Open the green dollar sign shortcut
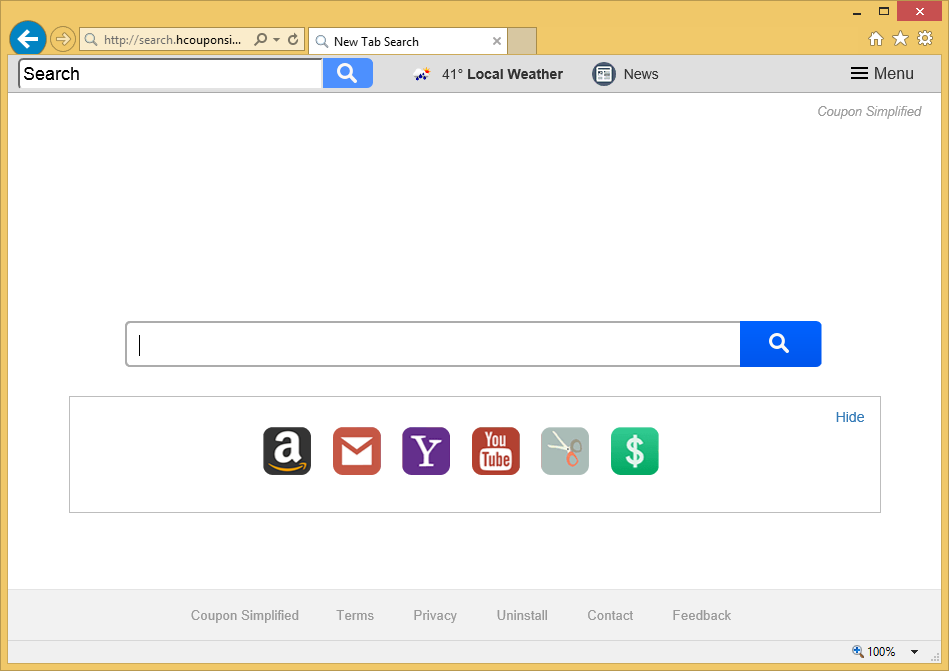949x671 pixels. (634, 451)
